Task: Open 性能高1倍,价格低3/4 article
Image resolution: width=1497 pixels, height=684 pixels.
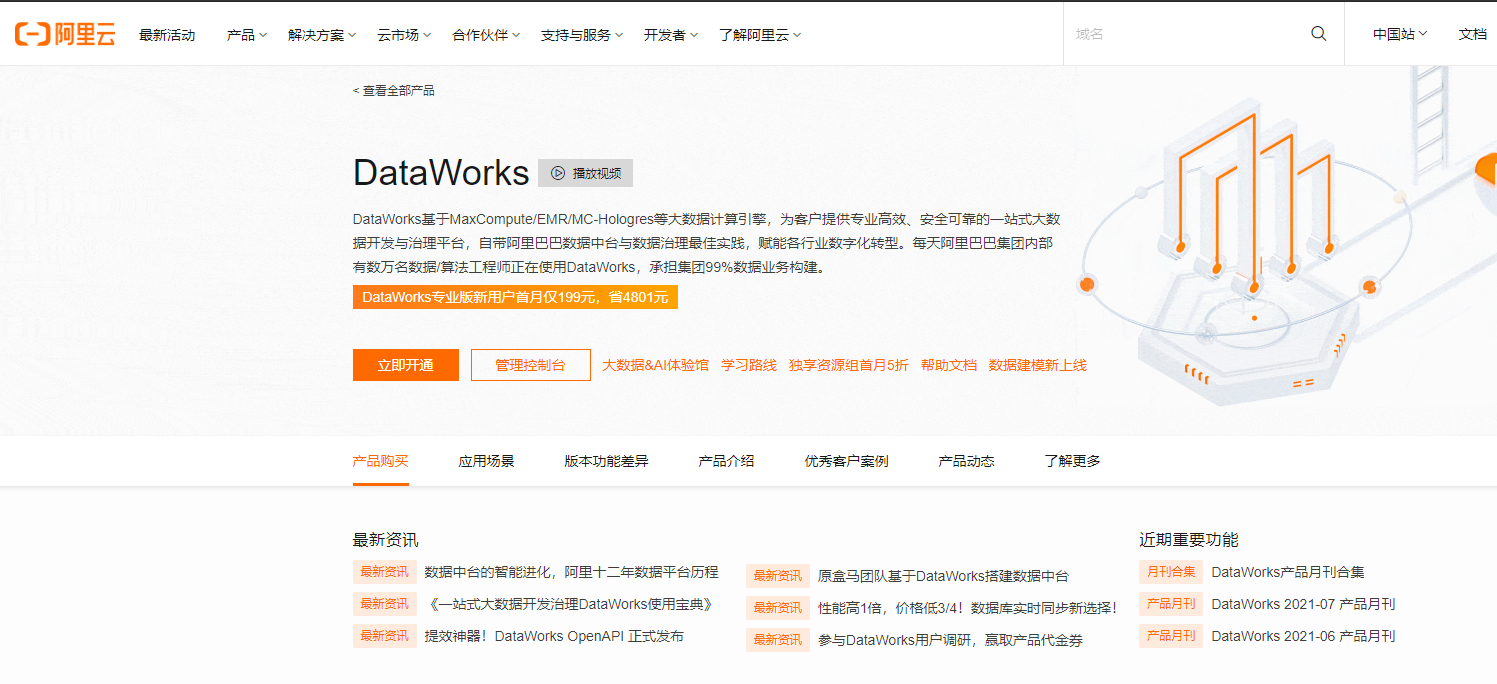Action: pyautogui.click(x=967, y=607)
